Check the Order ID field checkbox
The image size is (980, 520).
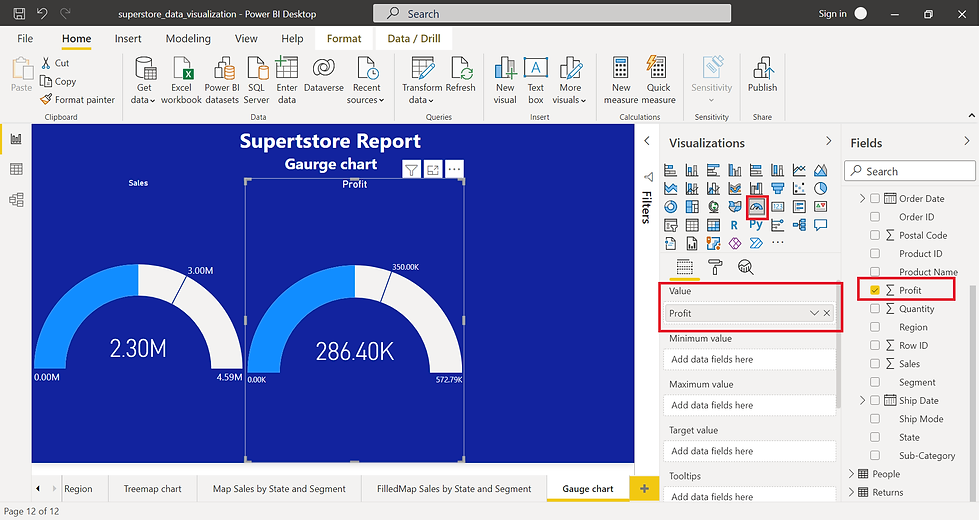click(875, 217)
